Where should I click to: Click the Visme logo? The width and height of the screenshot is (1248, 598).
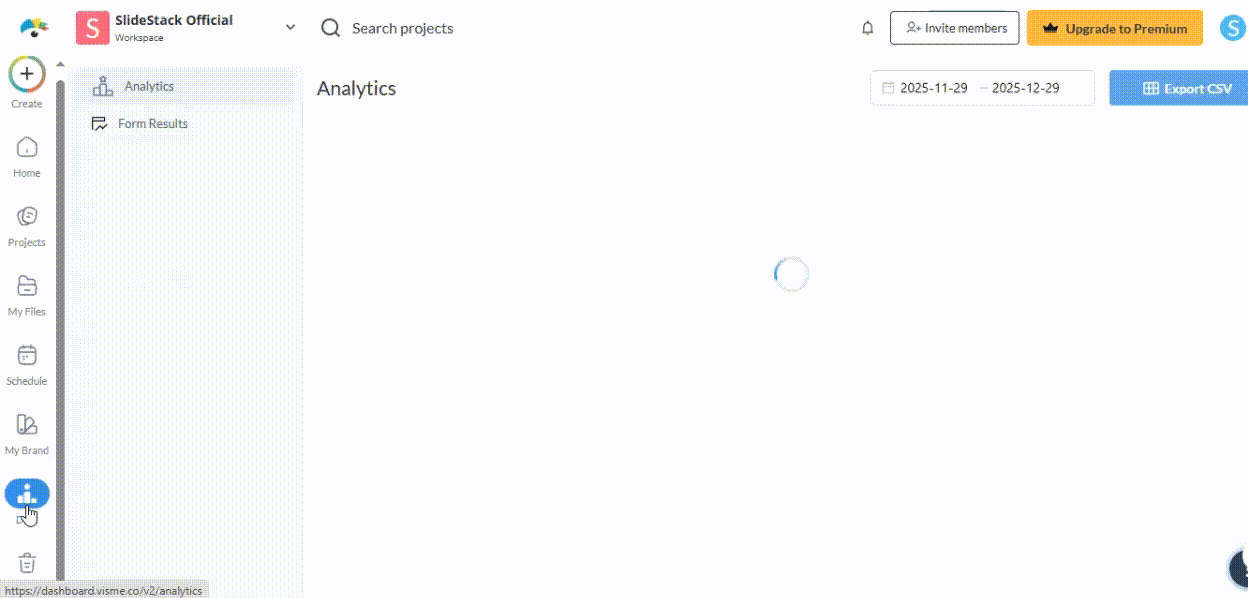34,28
